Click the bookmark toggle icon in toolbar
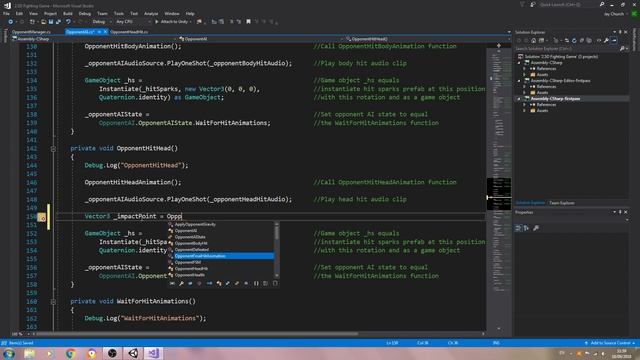This screenshot has width=640, height=360. click(248, 22)
